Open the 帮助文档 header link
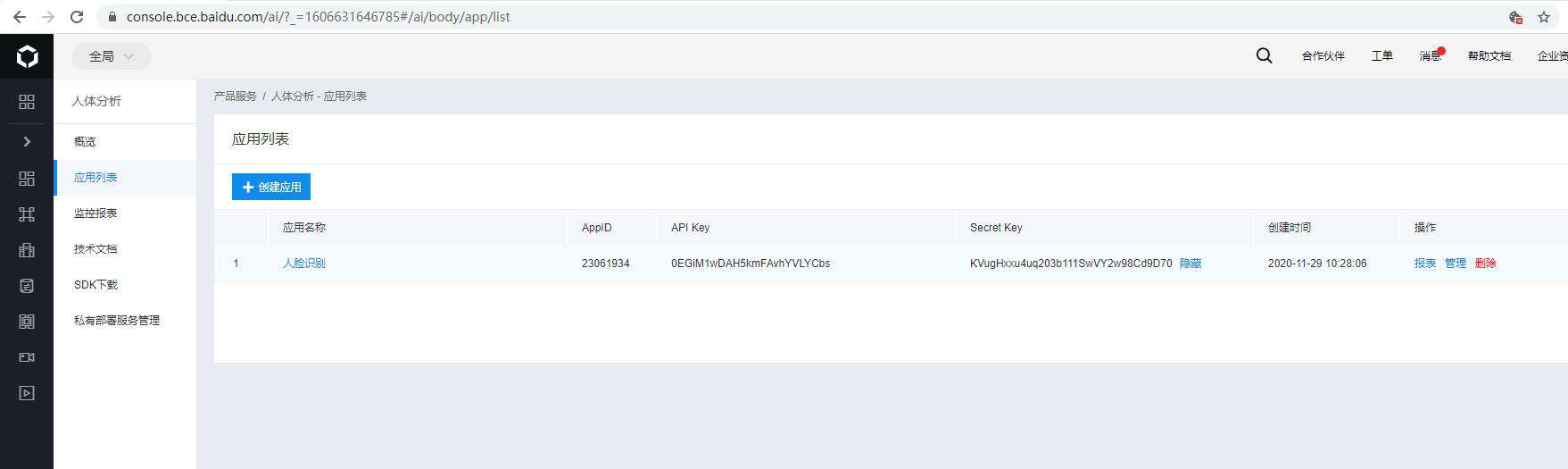Image resolution: width=1568 pixels, height=469 pixels. tap(1489, 55)
